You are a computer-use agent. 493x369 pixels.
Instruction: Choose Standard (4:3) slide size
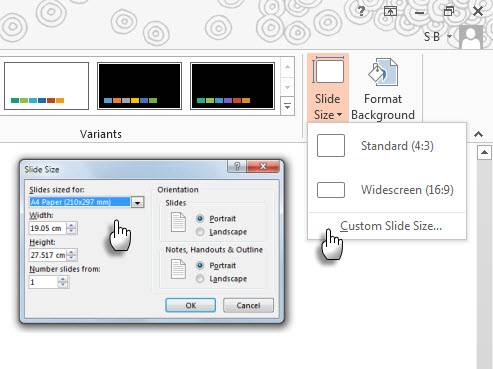(x=387, y=146)
